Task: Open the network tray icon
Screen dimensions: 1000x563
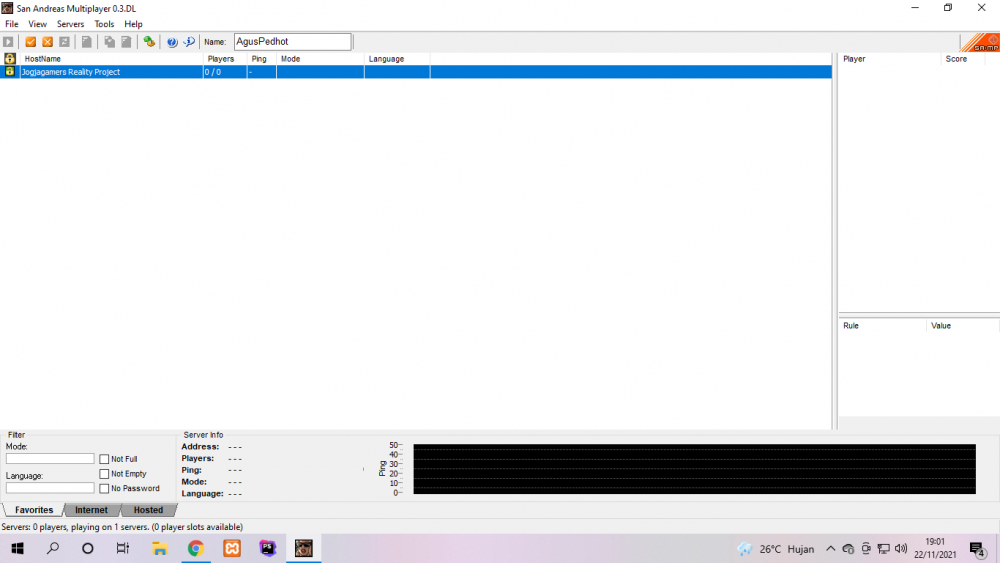Action: 883,549
